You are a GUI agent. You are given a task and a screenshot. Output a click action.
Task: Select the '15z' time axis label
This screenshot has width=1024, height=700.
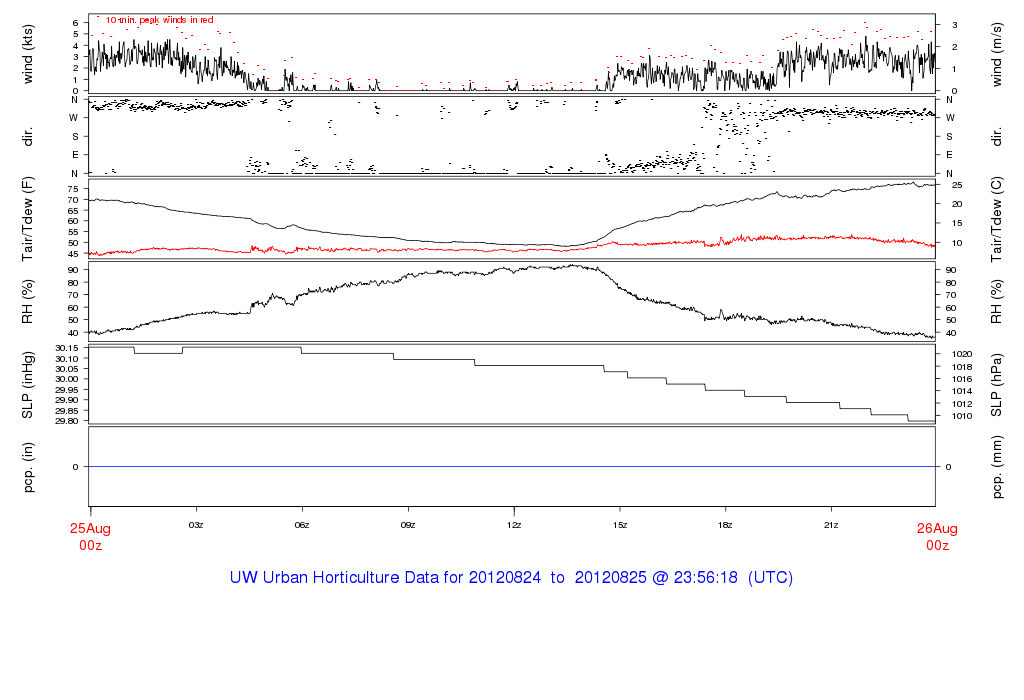coord(620,525)
